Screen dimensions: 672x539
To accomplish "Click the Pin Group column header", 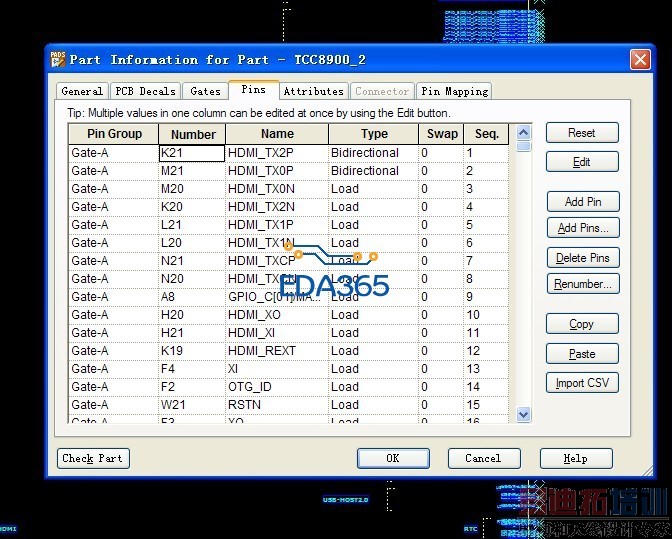I will point(114,134).
